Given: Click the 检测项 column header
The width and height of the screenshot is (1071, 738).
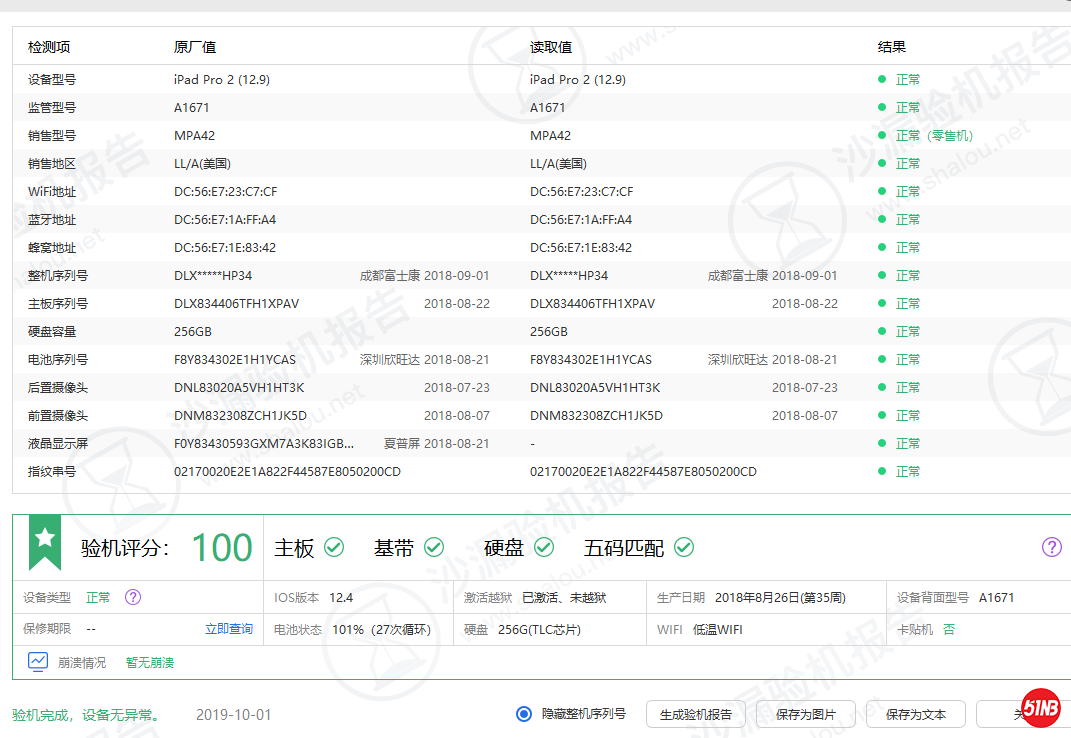Looking at the screenshot, I should (x=49, y=47).
